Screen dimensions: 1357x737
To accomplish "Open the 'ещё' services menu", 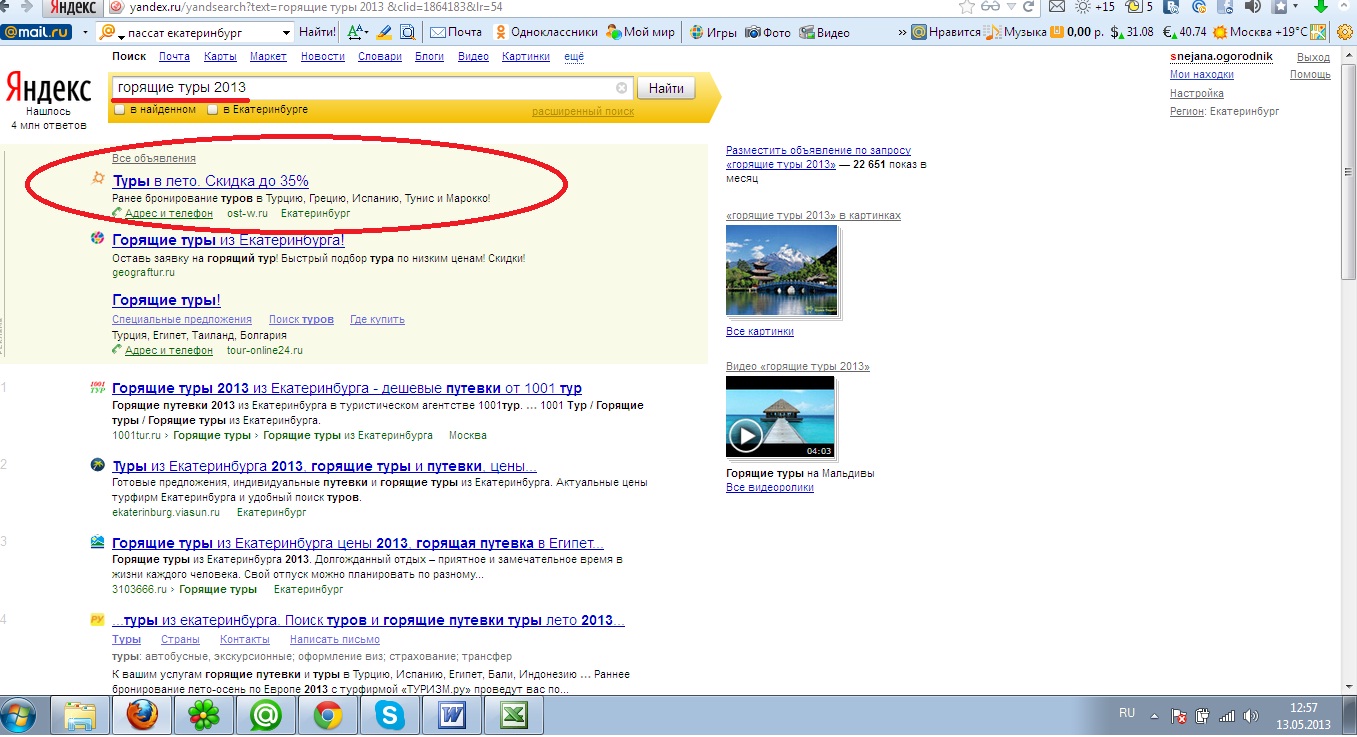I will [x=574, y=57].
